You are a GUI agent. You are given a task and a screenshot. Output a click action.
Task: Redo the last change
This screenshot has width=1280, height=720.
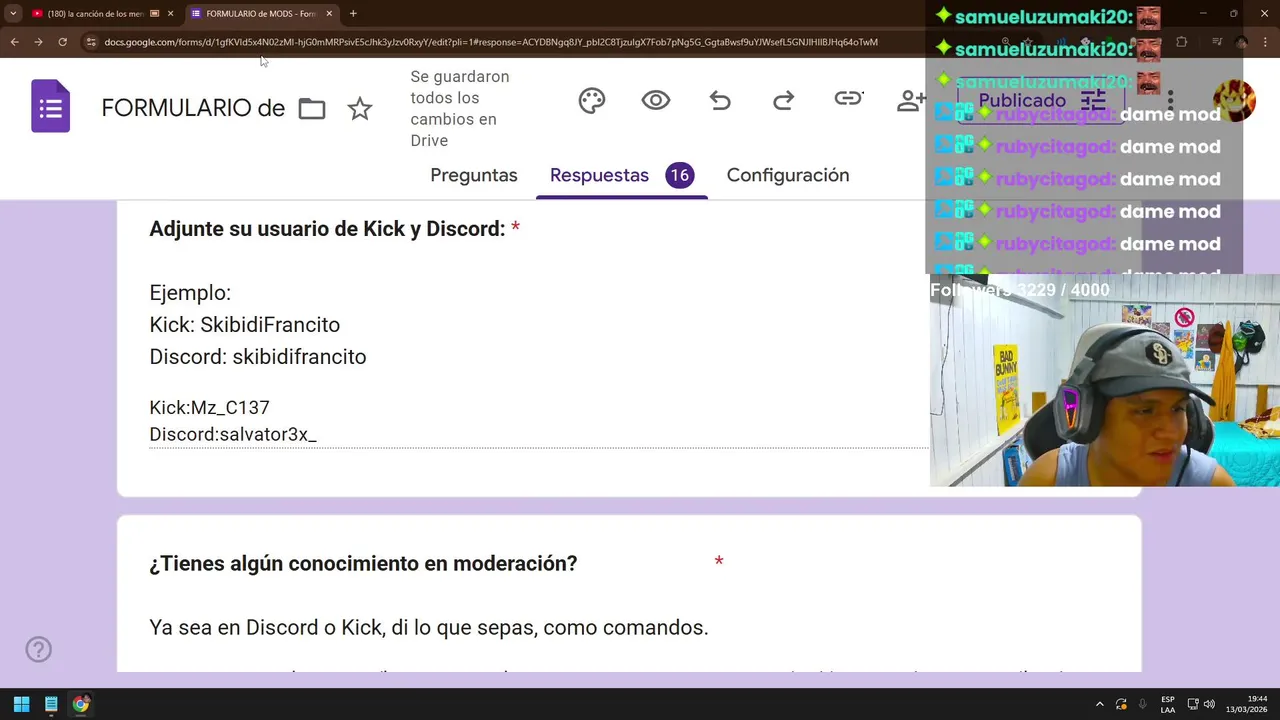click(x=784, y=100)
